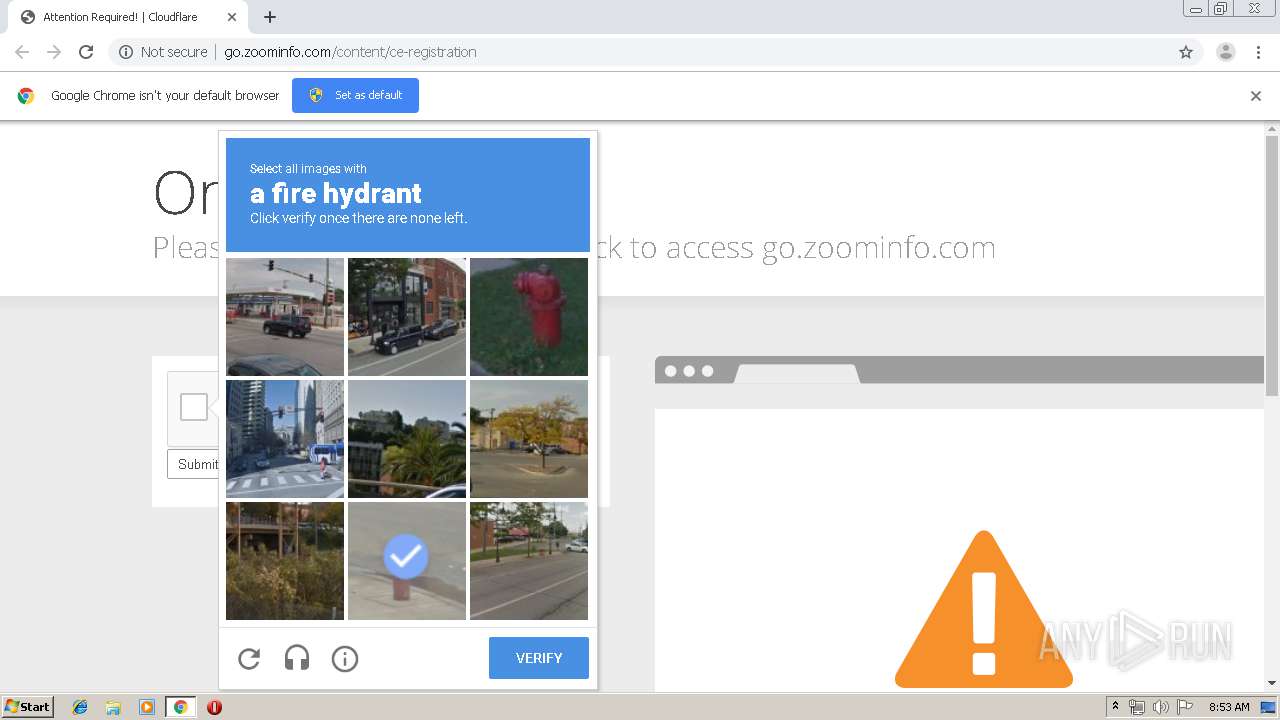
Task: Open the red security shield taskbar icon
Action: 214,707
